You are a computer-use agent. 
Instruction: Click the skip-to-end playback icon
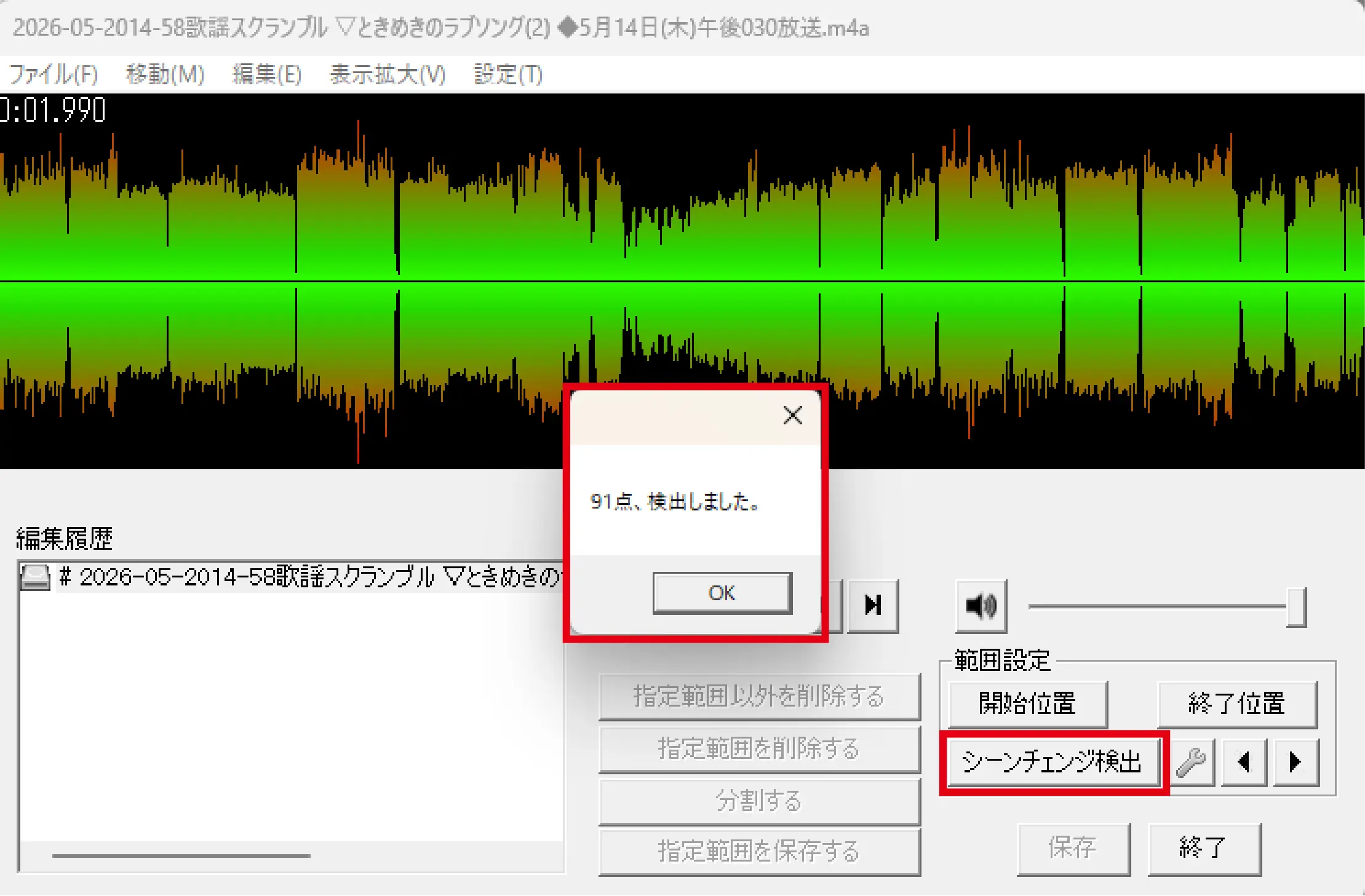[x=873, y=605]
